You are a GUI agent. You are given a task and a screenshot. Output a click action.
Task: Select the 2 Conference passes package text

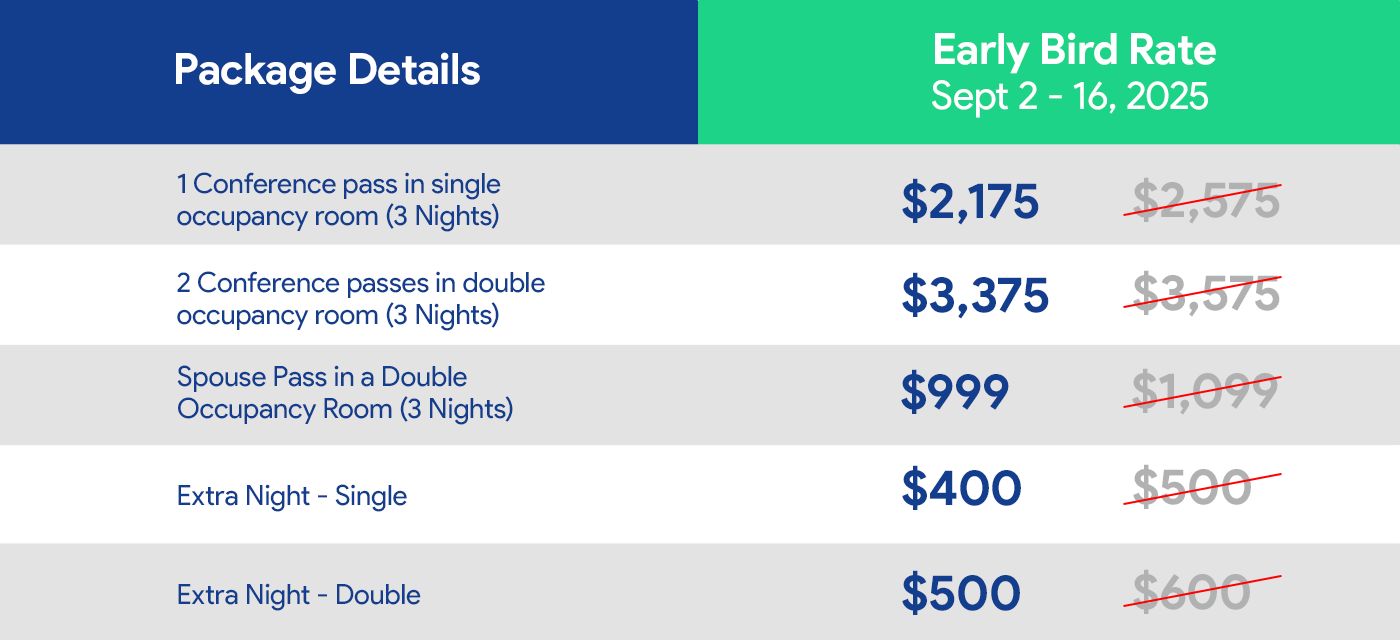361,298
